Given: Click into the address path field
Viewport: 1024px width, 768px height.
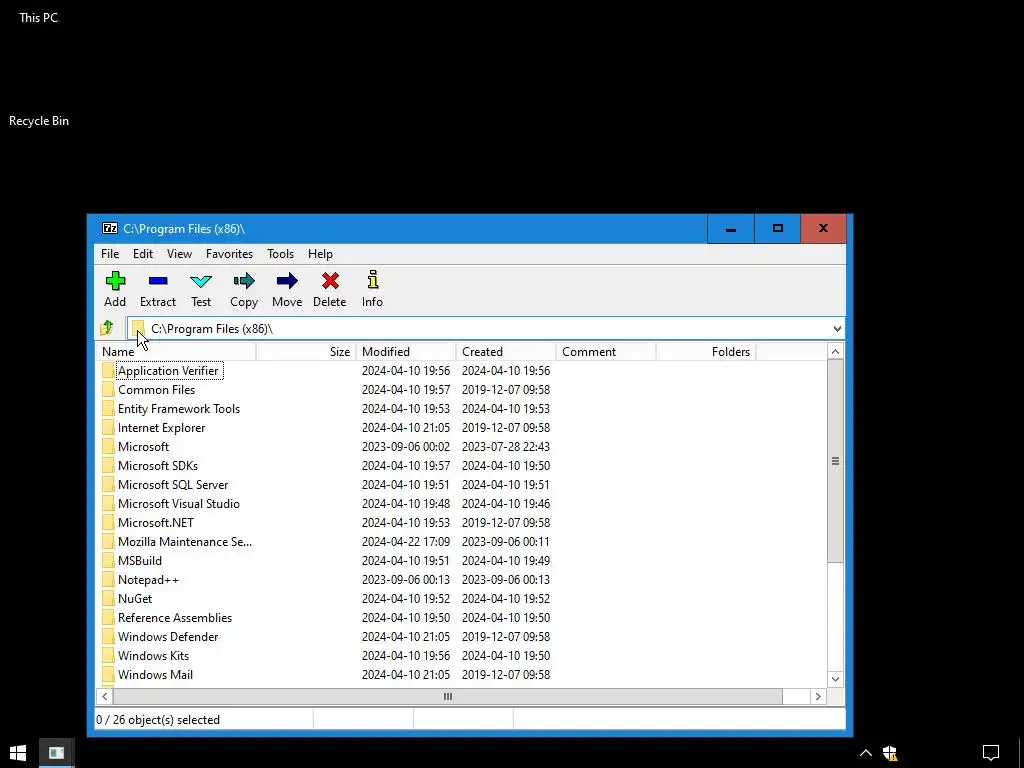Looking at the screenshot, I should (486, 328).
